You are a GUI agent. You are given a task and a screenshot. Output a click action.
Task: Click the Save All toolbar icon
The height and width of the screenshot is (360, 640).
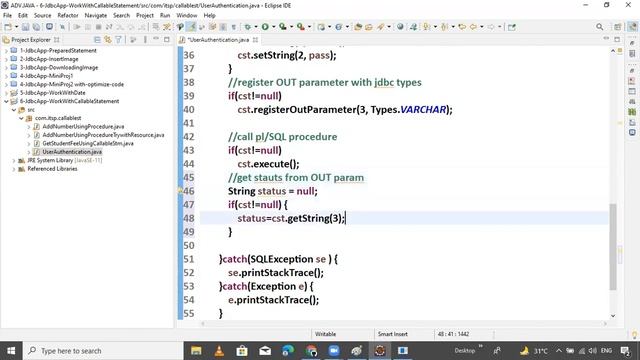(x=36, y=27)
